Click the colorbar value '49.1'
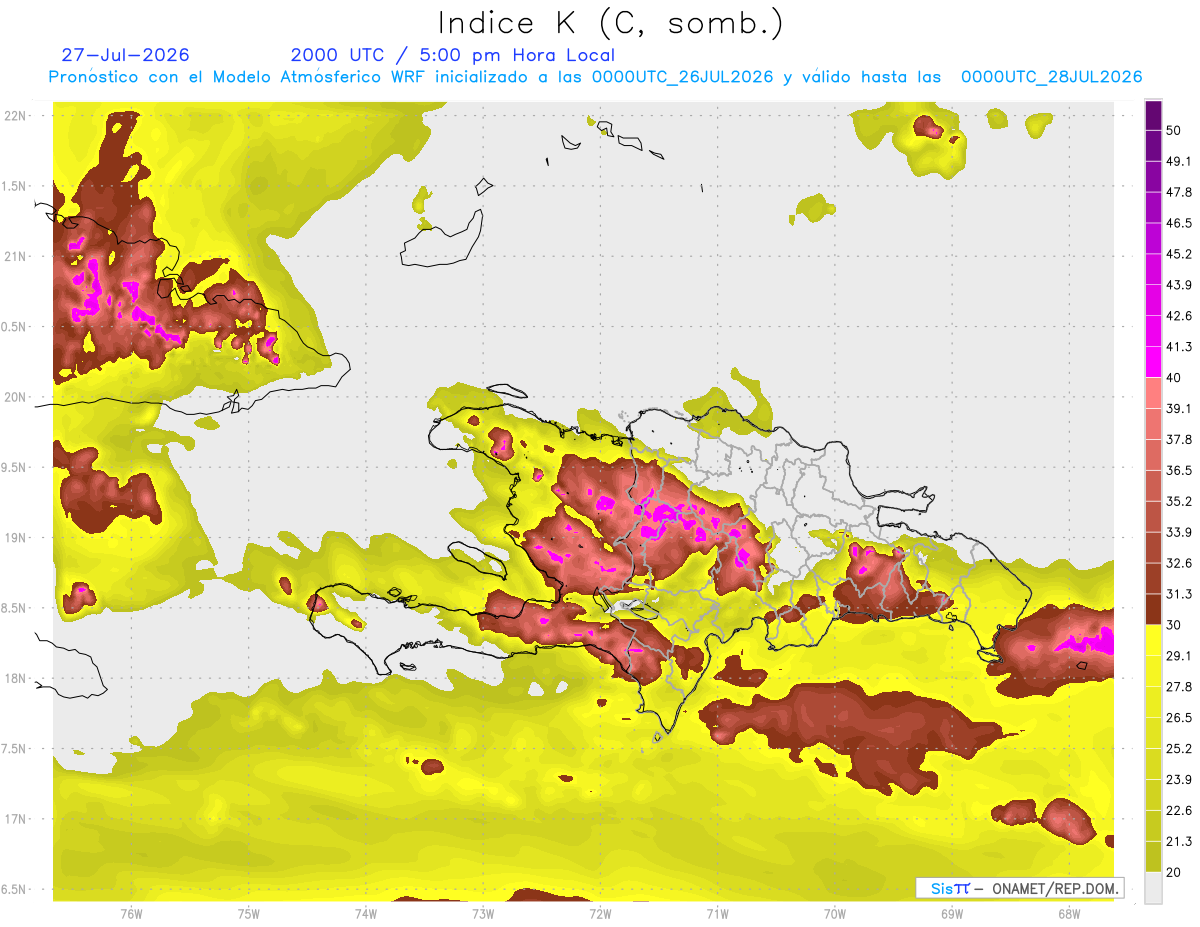 click(1178, 161)
